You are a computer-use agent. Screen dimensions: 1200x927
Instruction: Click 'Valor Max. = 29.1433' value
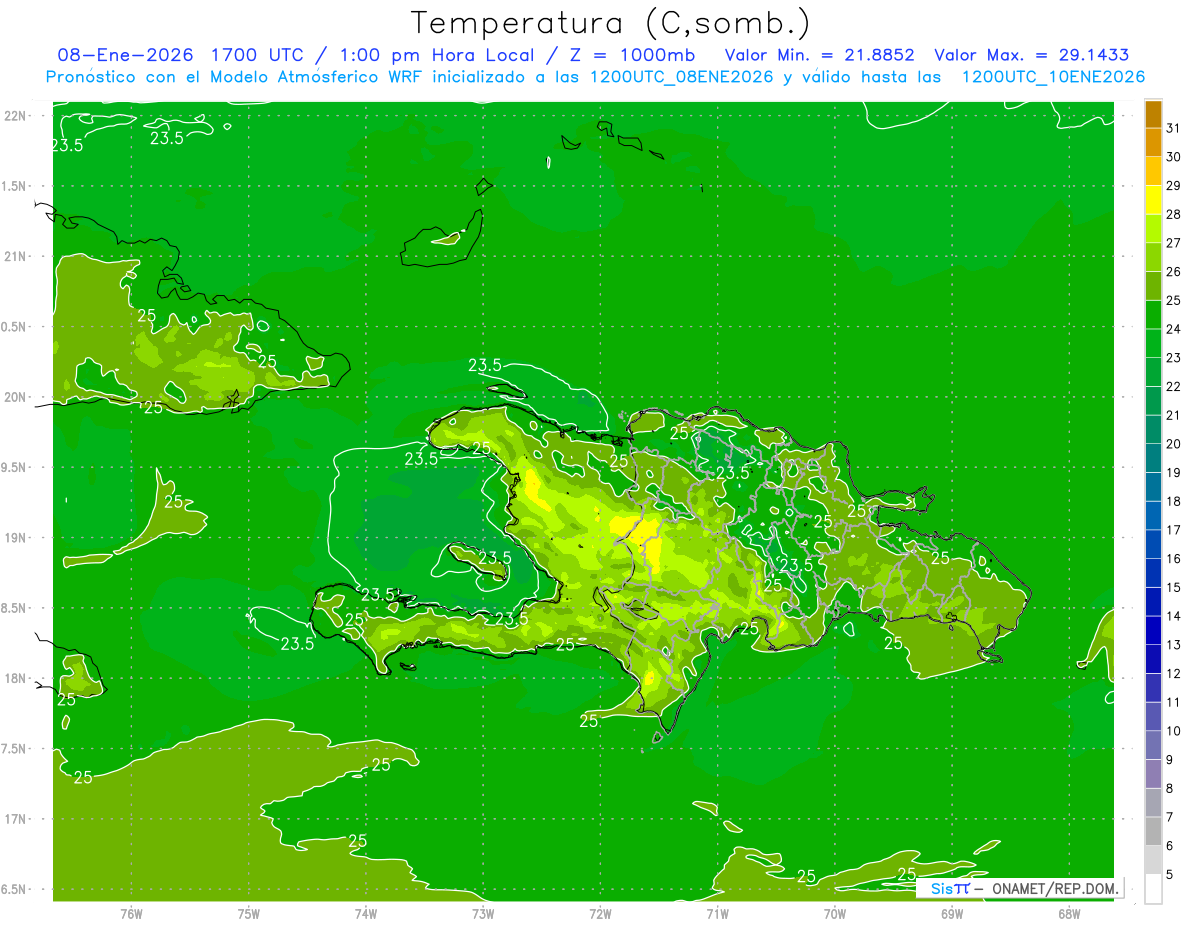pyautogui.click(x=1032, y=55)
